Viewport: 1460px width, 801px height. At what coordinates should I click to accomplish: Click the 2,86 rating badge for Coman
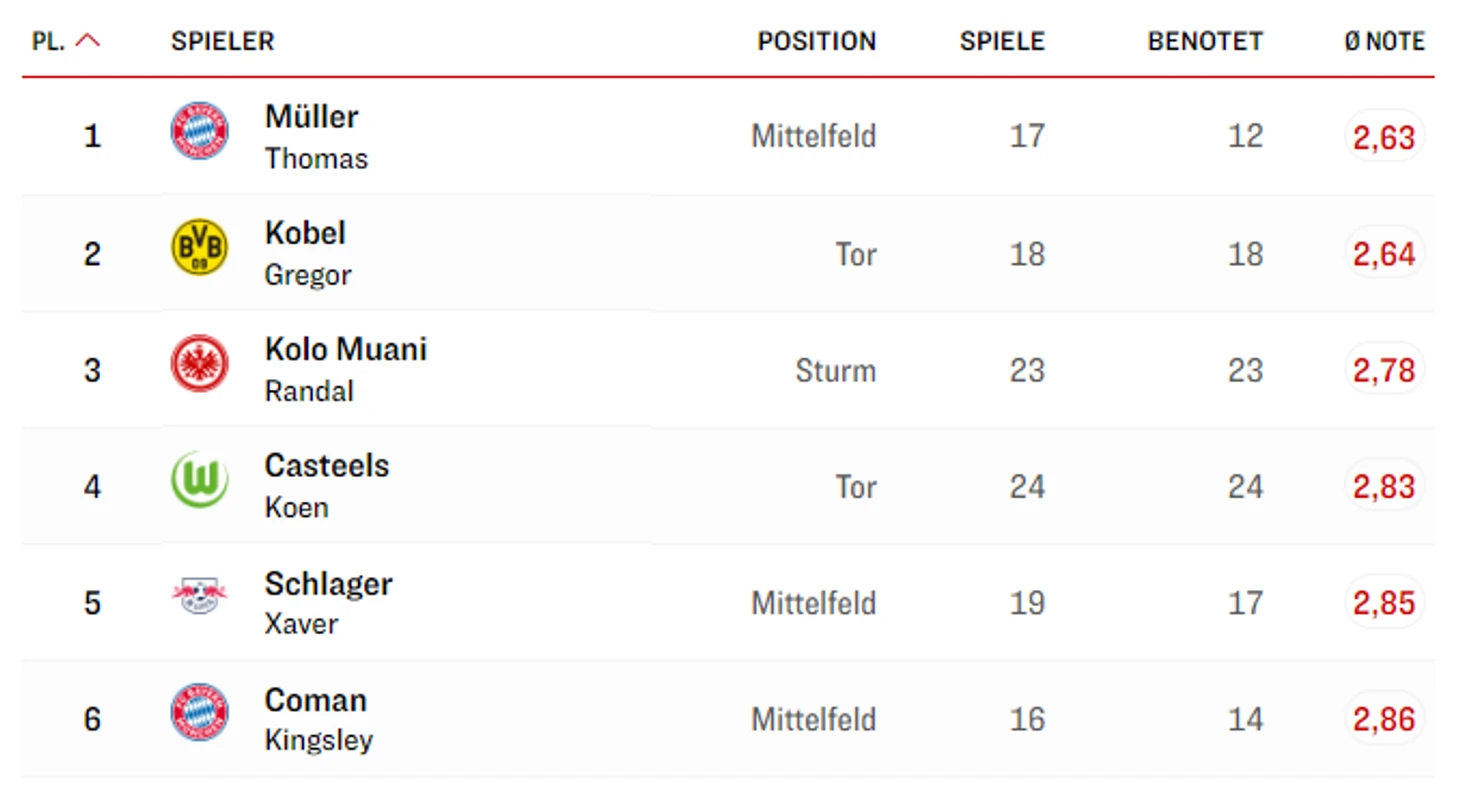1384,719
